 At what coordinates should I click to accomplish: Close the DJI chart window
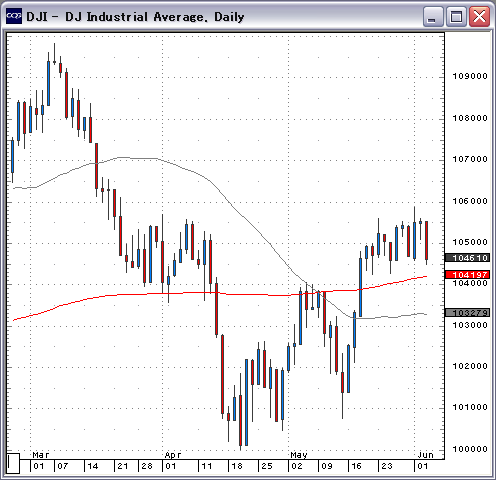point(479,16)
